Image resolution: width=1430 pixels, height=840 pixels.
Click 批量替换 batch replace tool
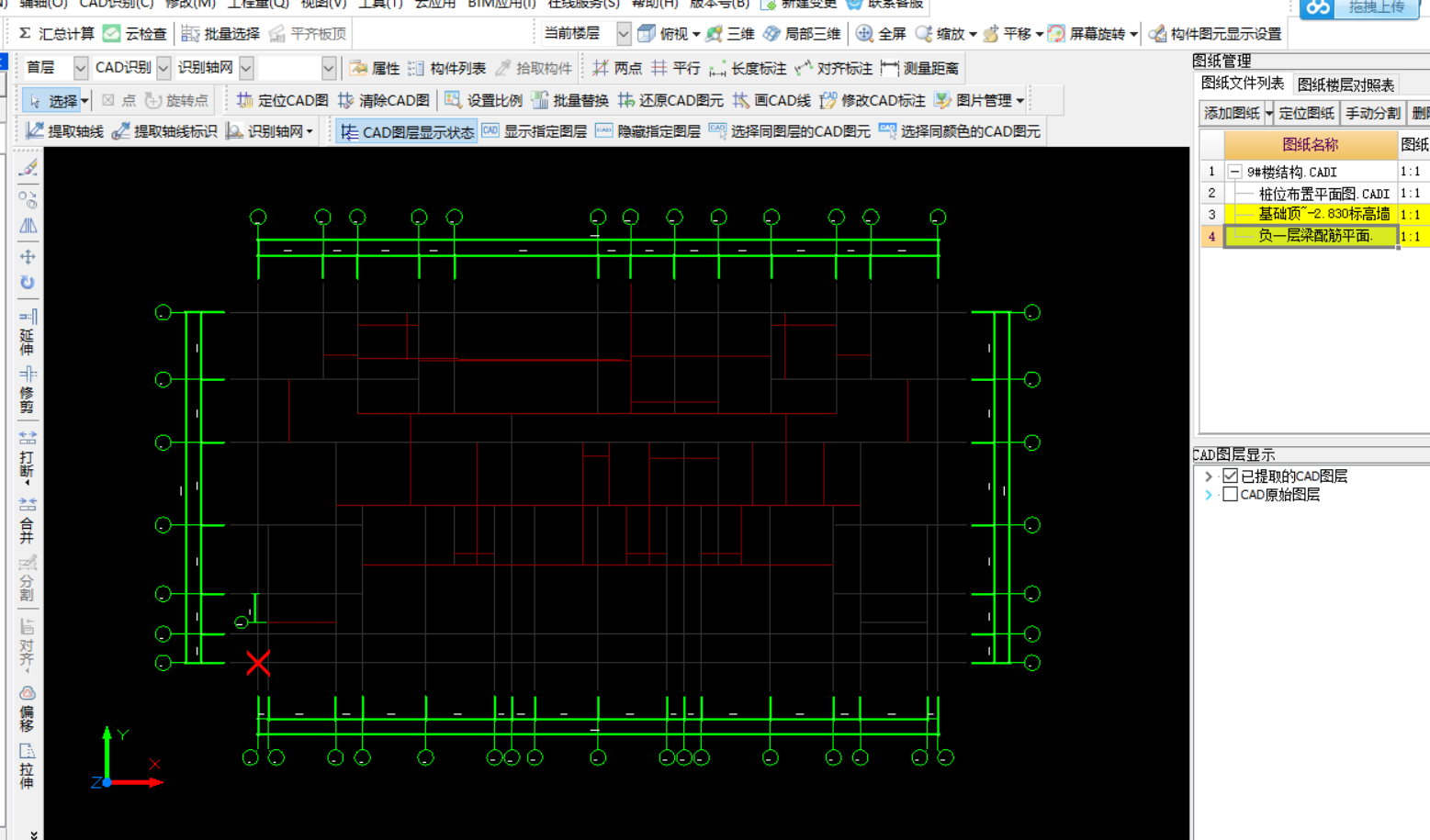pos(569,100)
